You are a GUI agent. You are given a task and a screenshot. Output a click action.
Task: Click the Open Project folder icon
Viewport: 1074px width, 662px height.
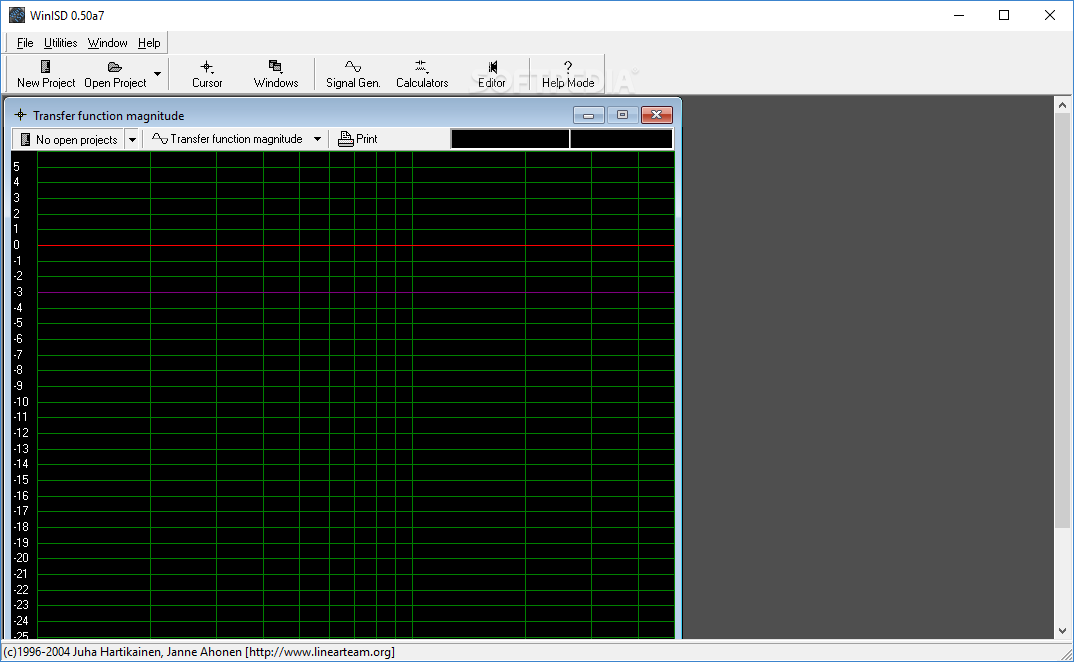coord(114,67)
